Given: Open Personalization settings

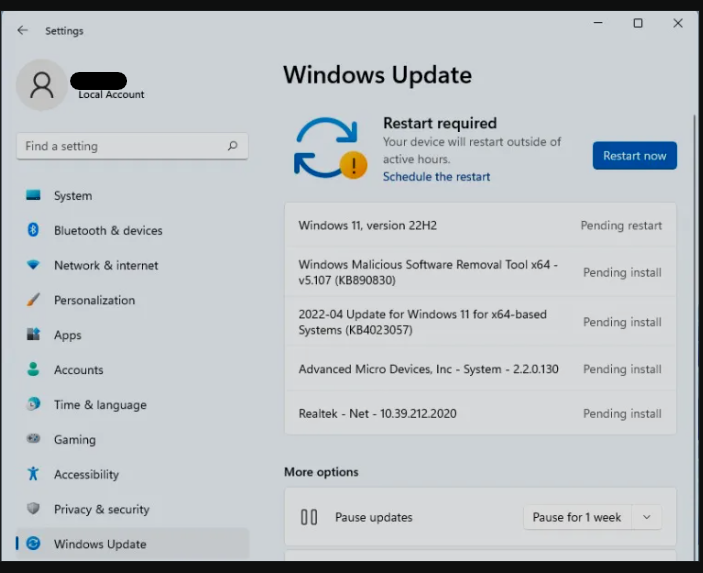Looking at the screenshot, I should (132, 300).
